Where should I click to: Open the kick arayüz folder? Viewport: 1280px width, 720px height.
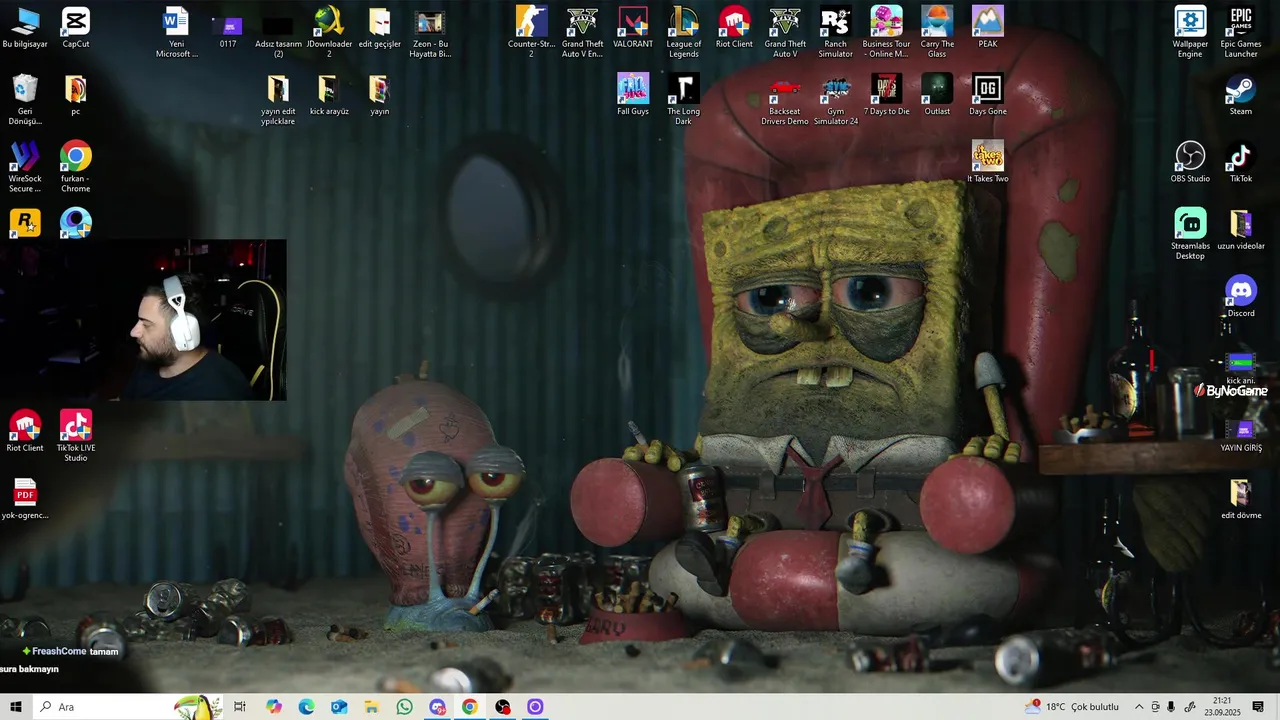329,95
